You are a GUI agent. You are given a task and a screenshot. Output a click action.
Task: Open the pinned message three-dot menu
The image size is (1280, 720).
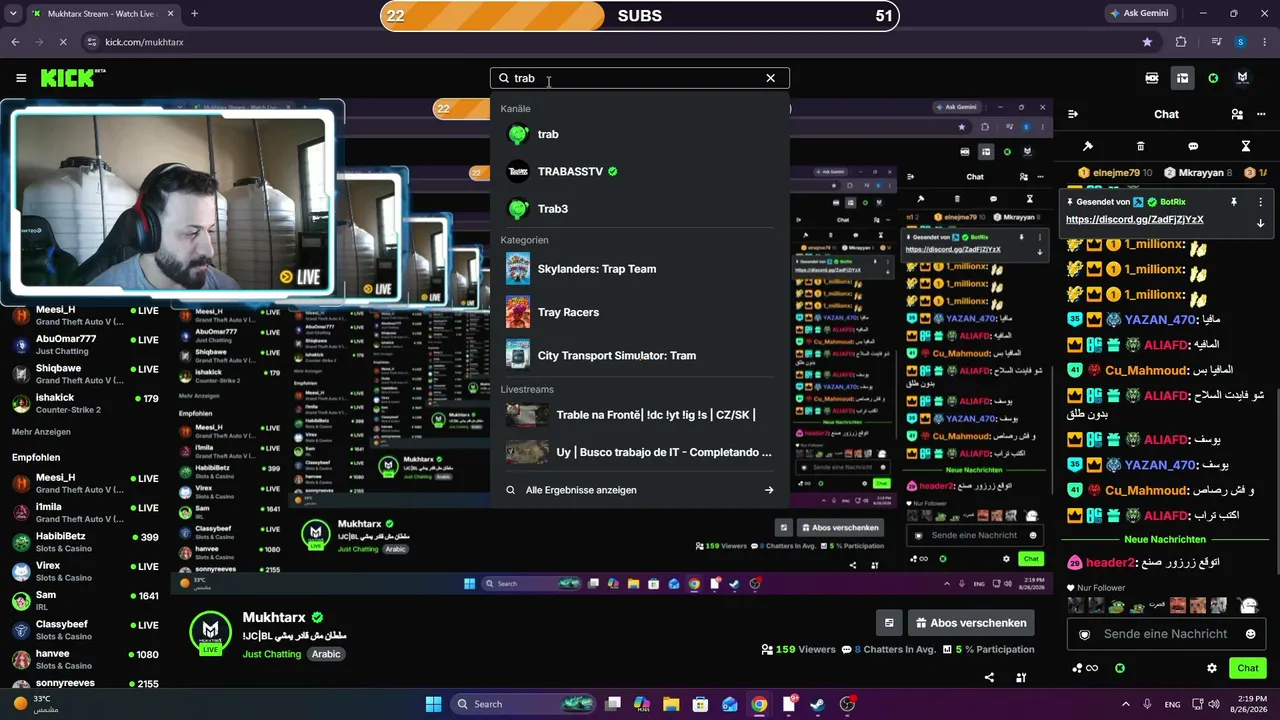pos(1260,202)
